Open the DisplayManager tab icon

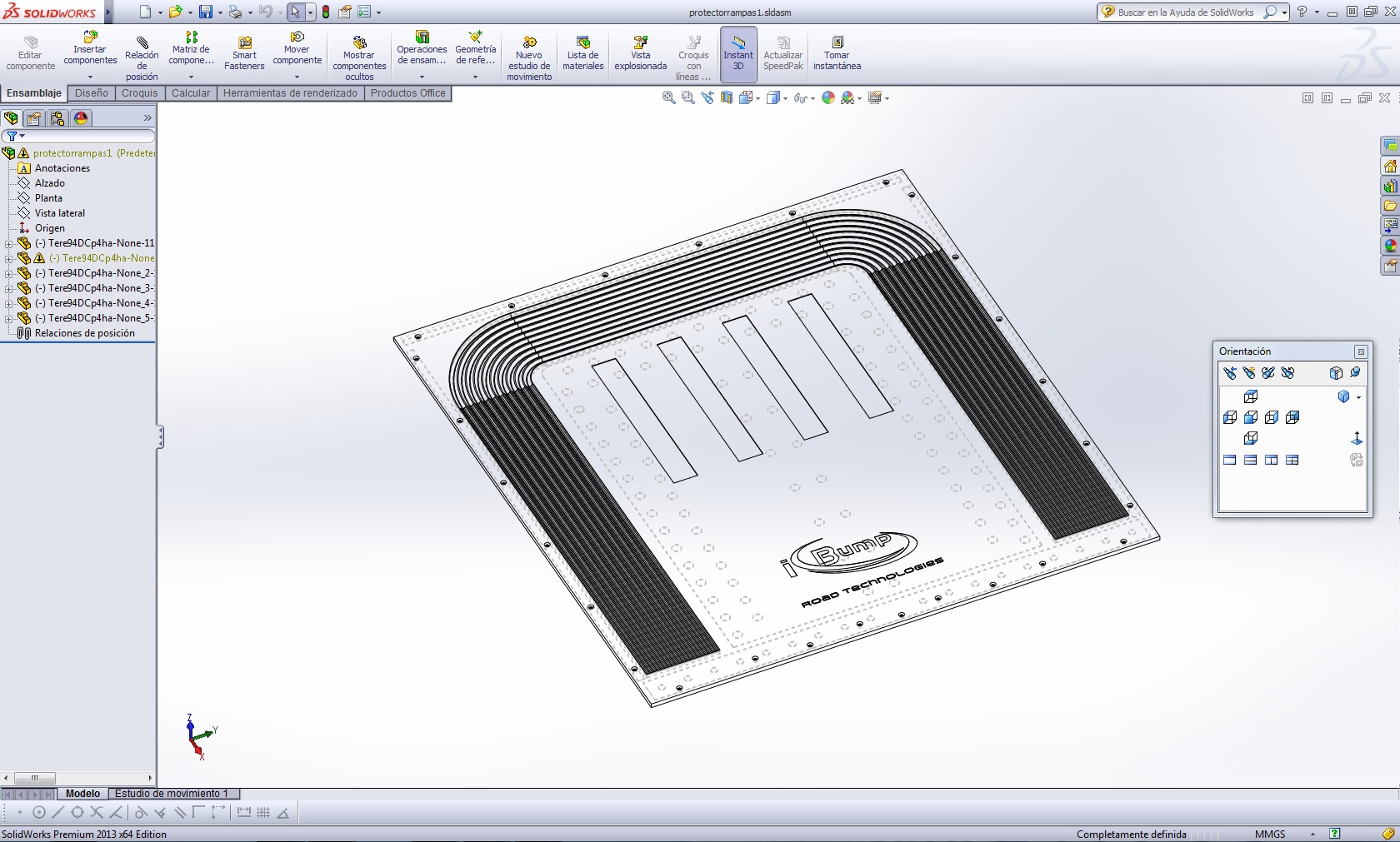[x=81, y=118]
